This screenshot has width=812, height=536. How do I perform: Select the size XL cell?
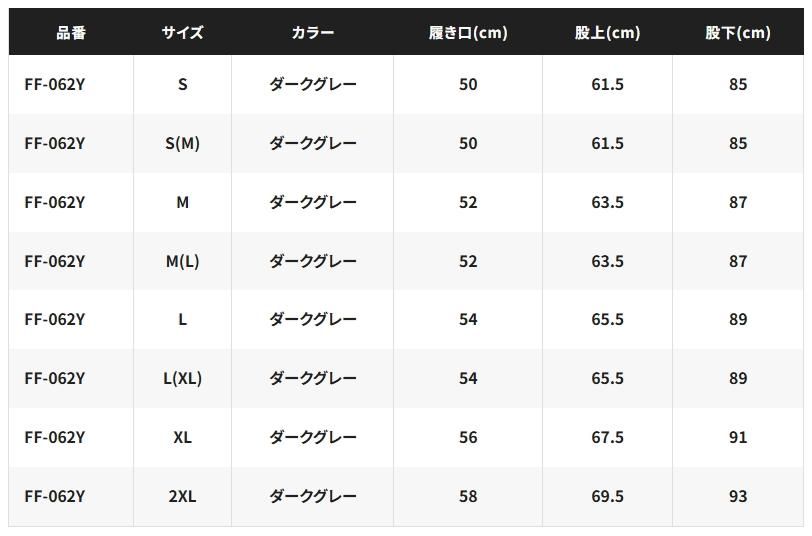click(x=182, y=438)
